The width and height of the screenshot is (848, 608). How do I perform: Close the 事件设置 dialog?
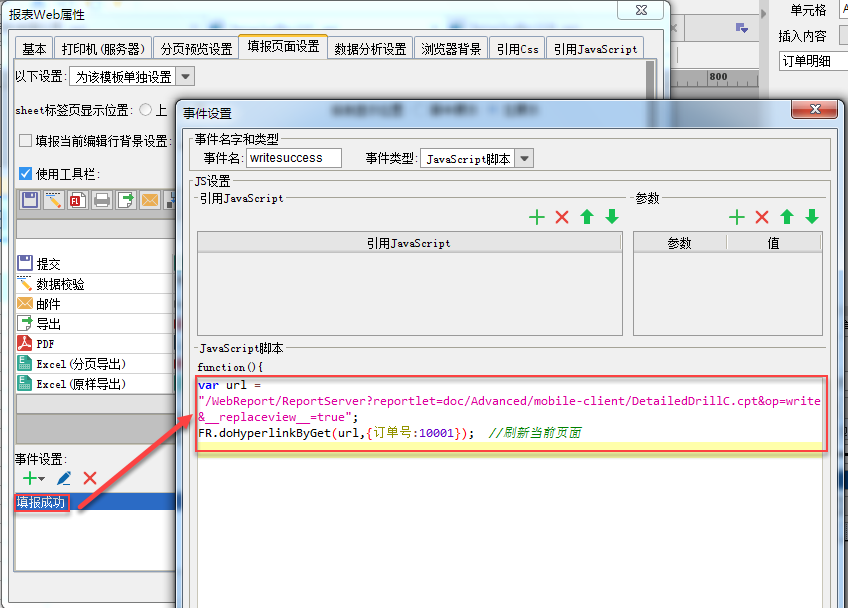point(815,109)
